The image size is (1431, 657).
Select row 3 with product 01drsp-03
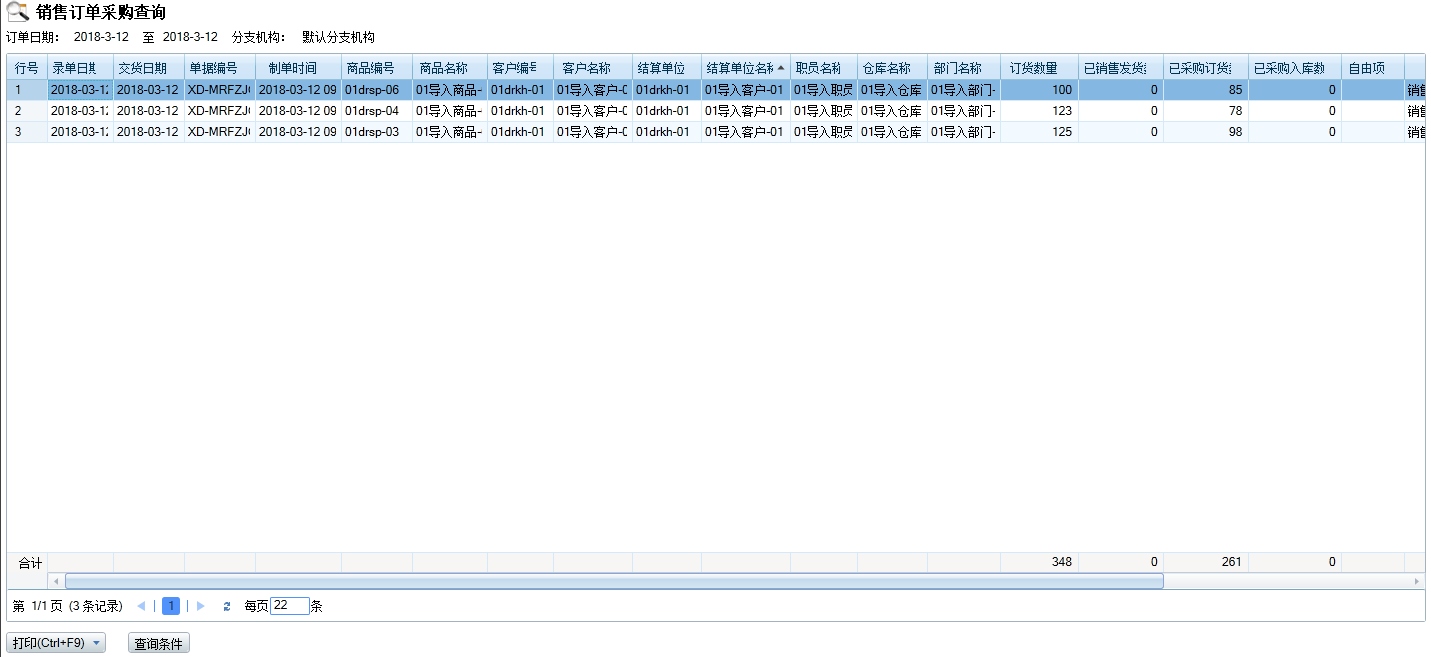click(x=372, y=132)
